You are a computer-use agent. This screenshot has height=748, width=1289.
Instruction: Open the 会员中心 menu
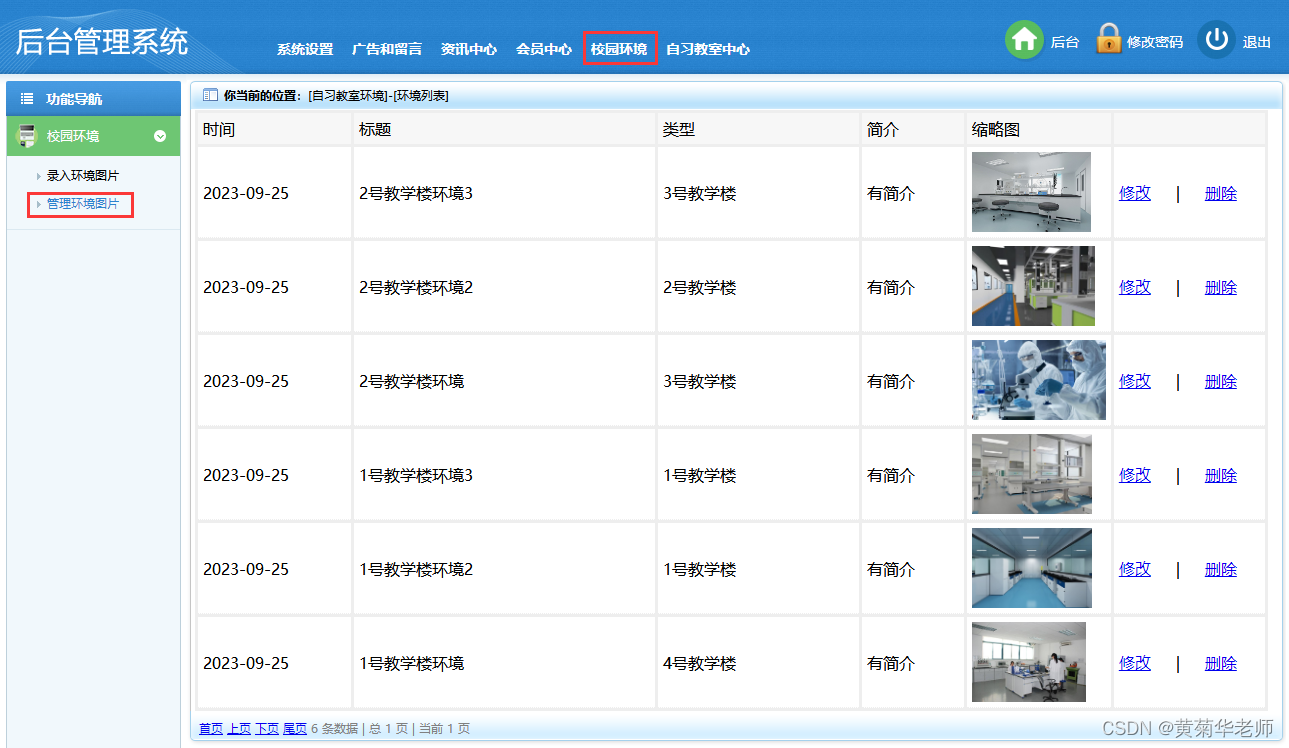[544, 49]
